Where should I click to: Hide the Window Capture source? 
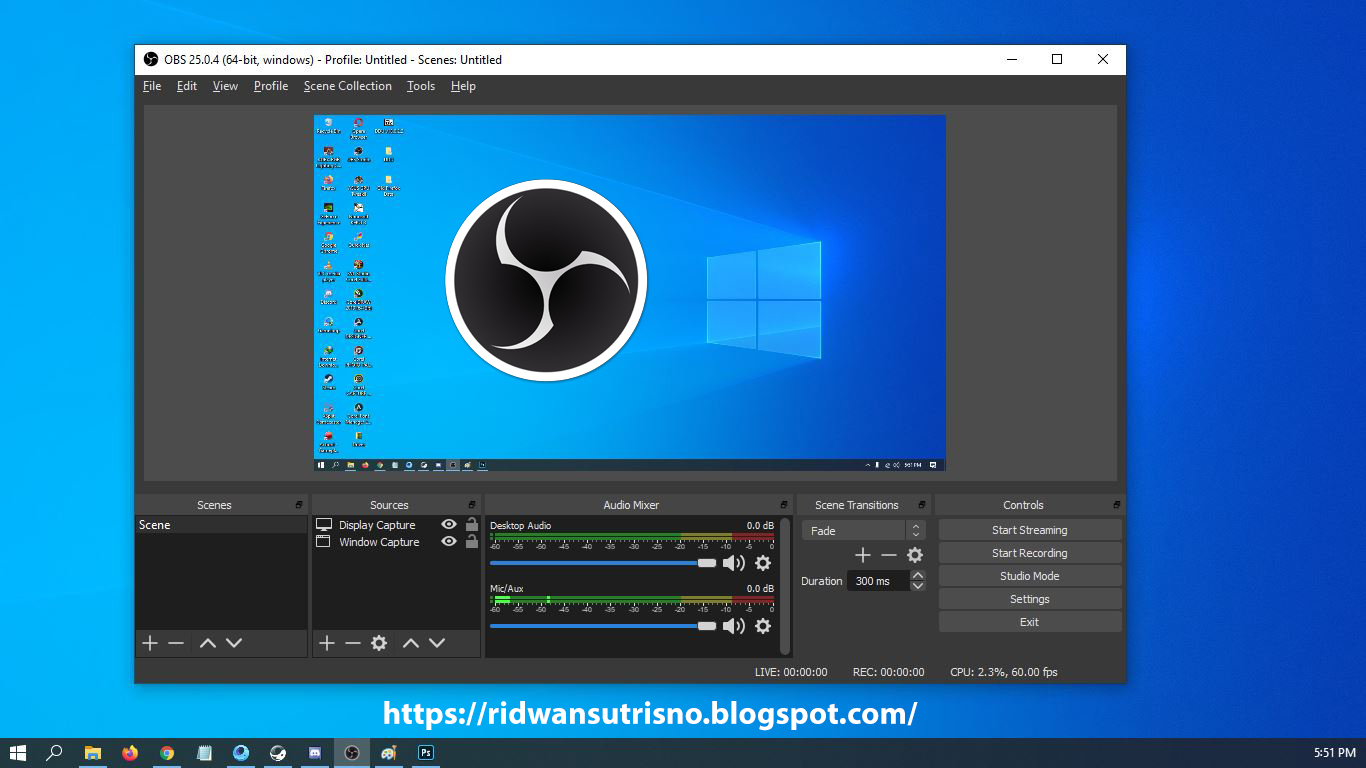tap(449, 541)
